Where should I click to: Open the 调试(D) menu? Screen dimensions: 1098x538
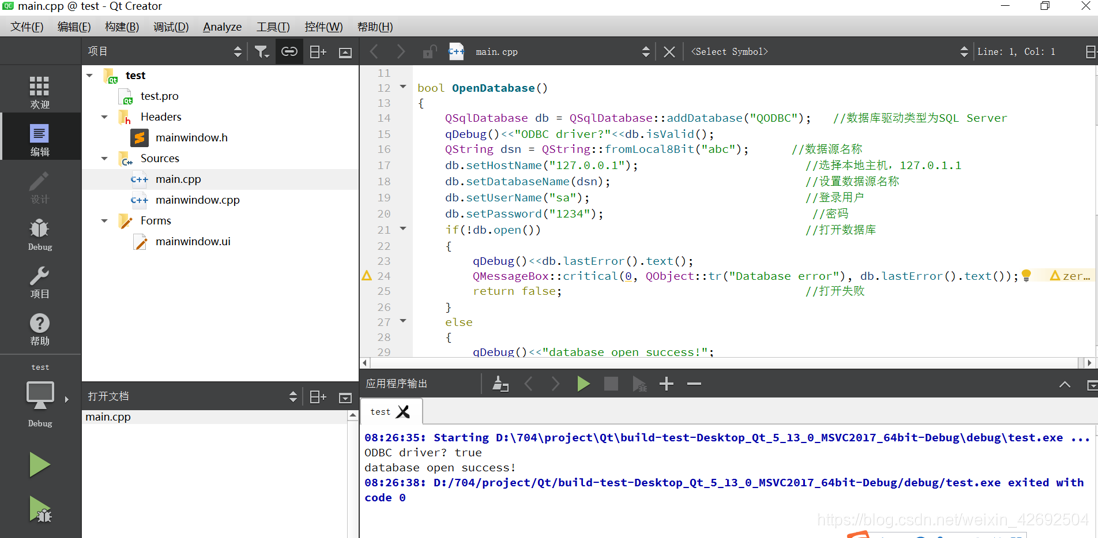[171, 27]
